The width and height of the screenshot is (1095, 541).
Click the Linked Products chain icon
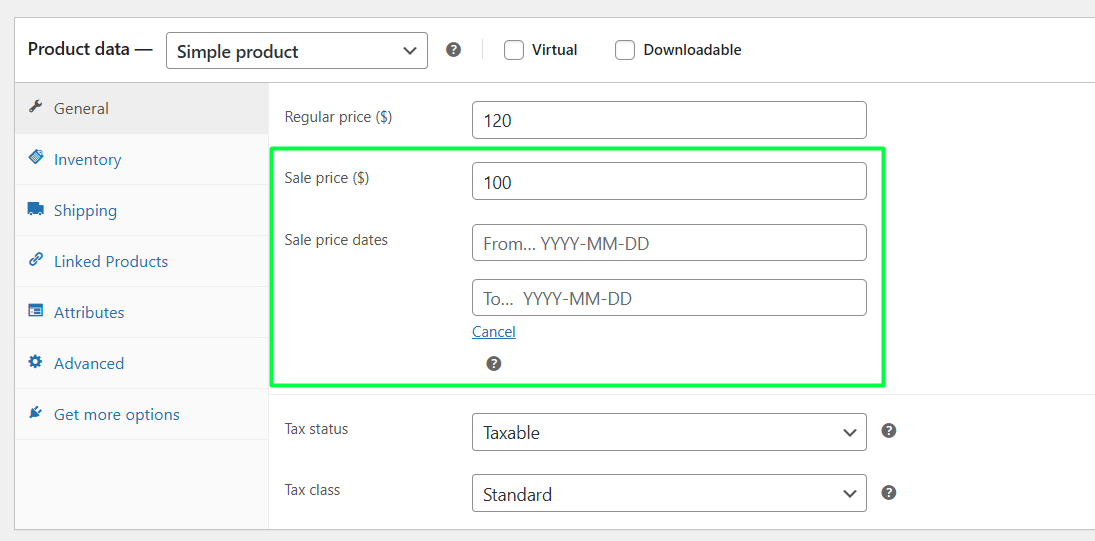pos(36,260)
